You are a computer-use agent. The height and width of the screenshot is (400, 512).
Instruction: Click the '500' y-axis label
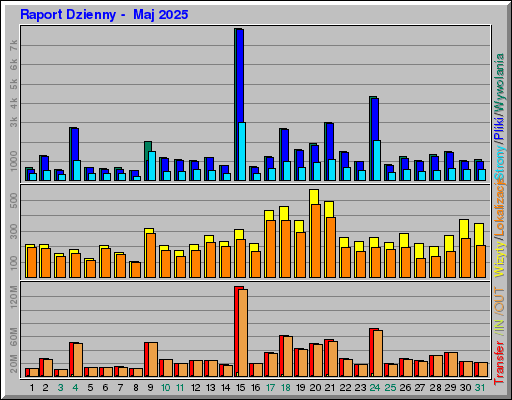(x=14, y=200)
